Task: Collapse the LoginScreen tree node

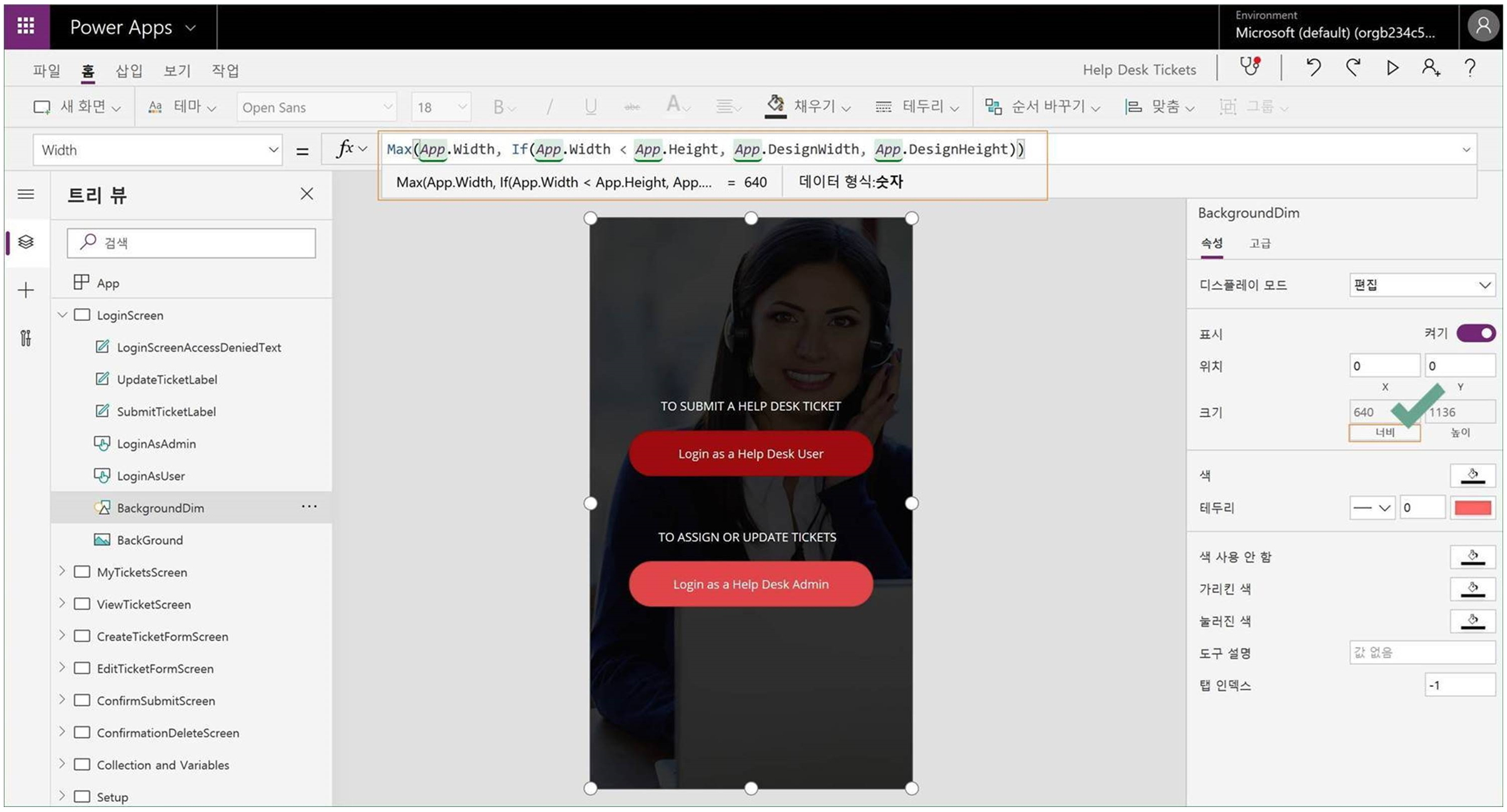Action: click(x=63, y=315)
